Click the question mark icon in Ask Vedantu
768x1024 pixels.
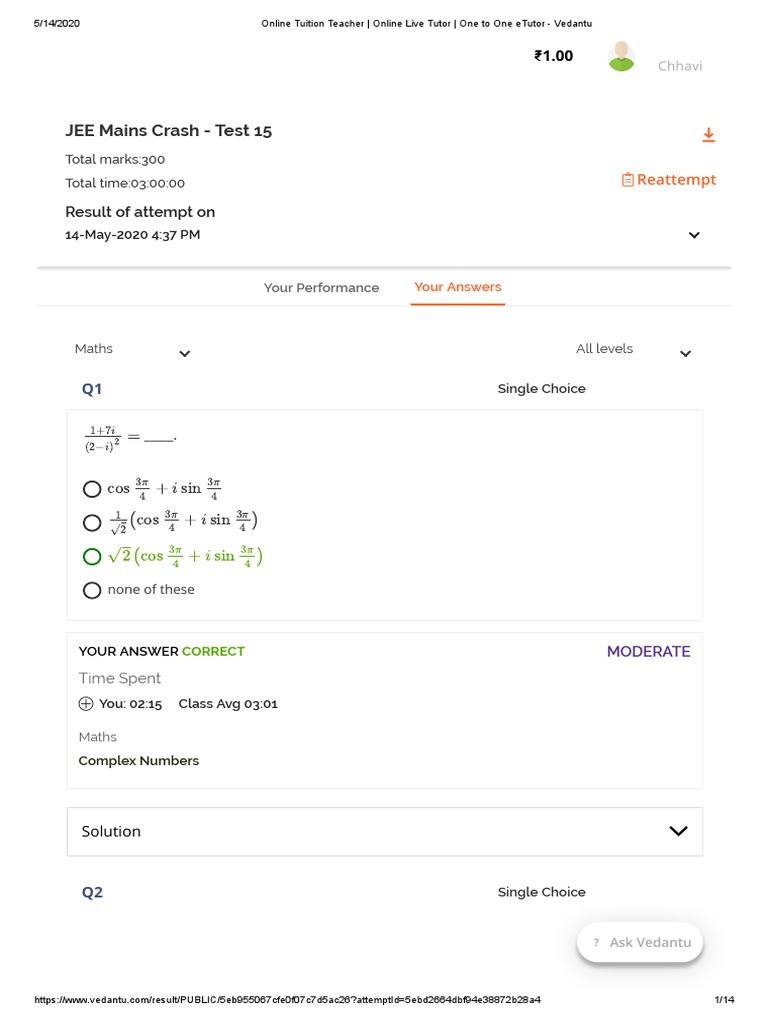pyautogui.click(x=596, y=943)
